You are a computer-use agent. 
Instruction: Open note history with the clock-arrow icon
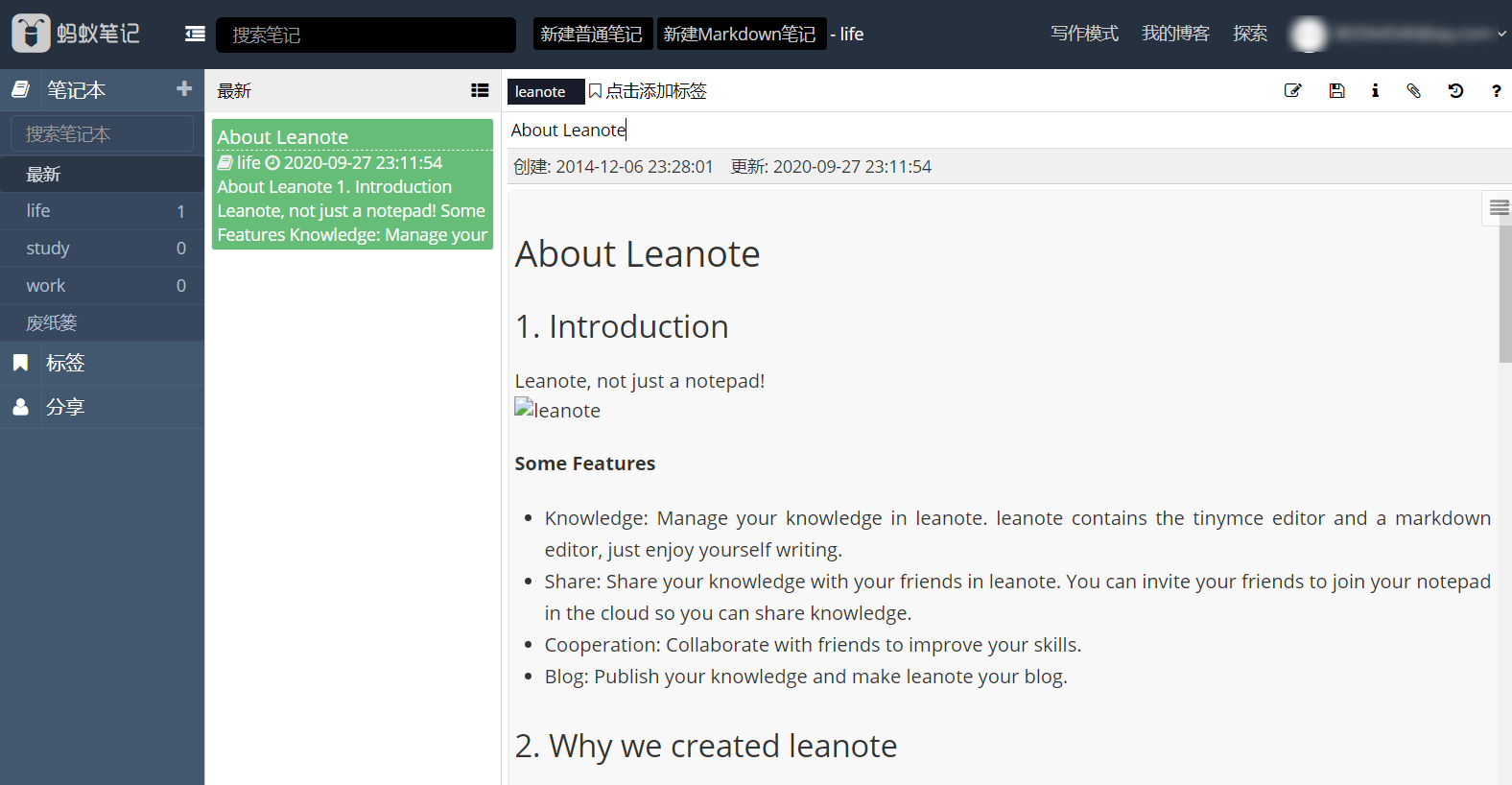[1455, 91]
